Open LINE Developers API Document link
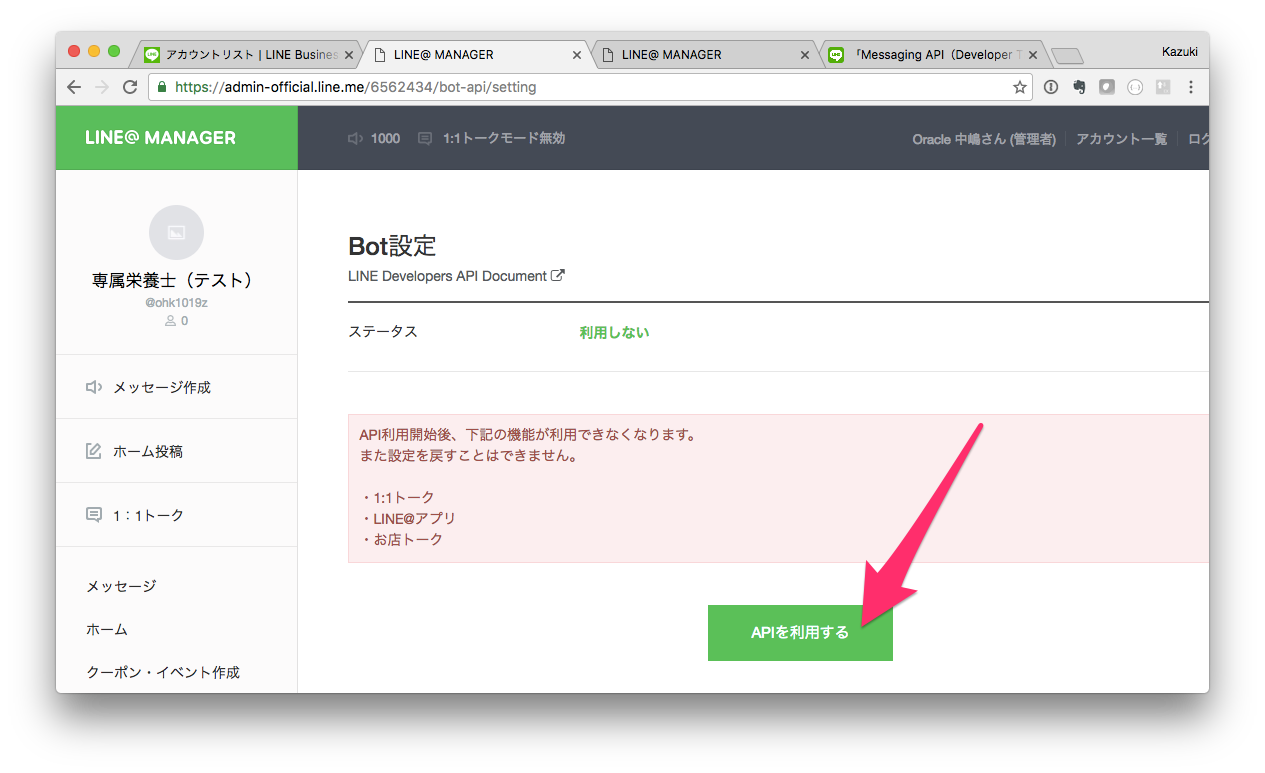 click(456, 276)
